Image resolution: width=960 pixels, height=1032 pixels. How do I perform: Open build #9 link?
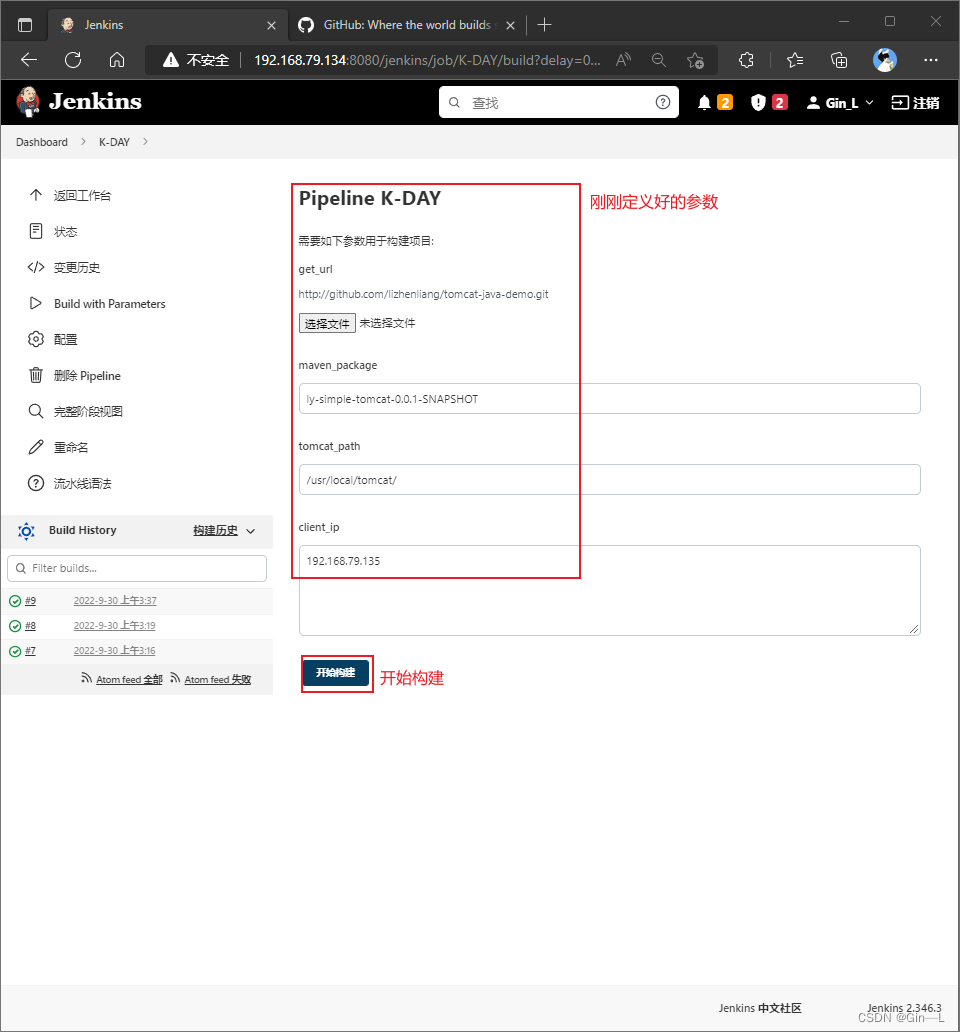(30, 601)
